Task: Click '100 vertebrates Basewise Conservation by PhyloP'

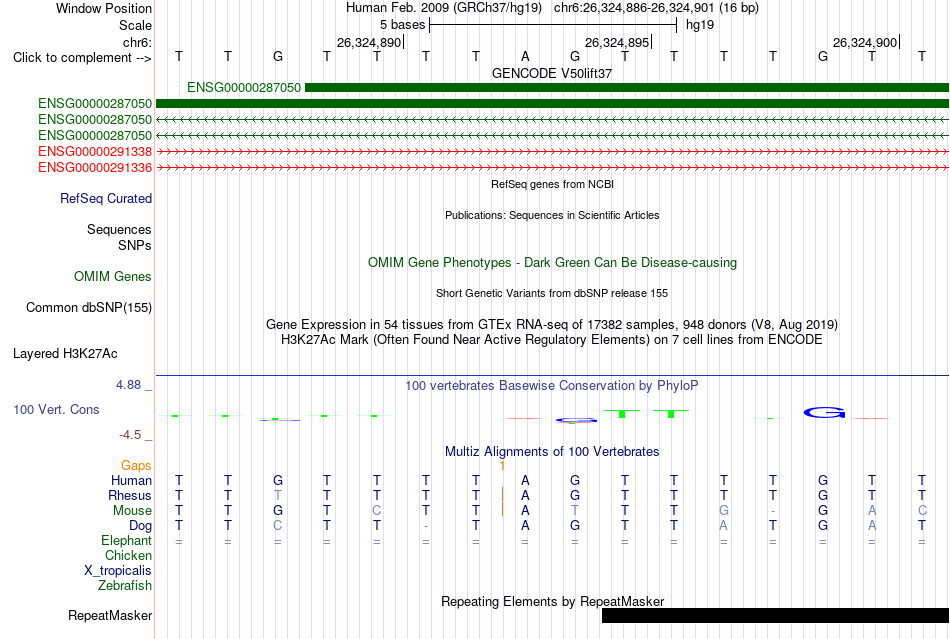Action: click(552, 386)
